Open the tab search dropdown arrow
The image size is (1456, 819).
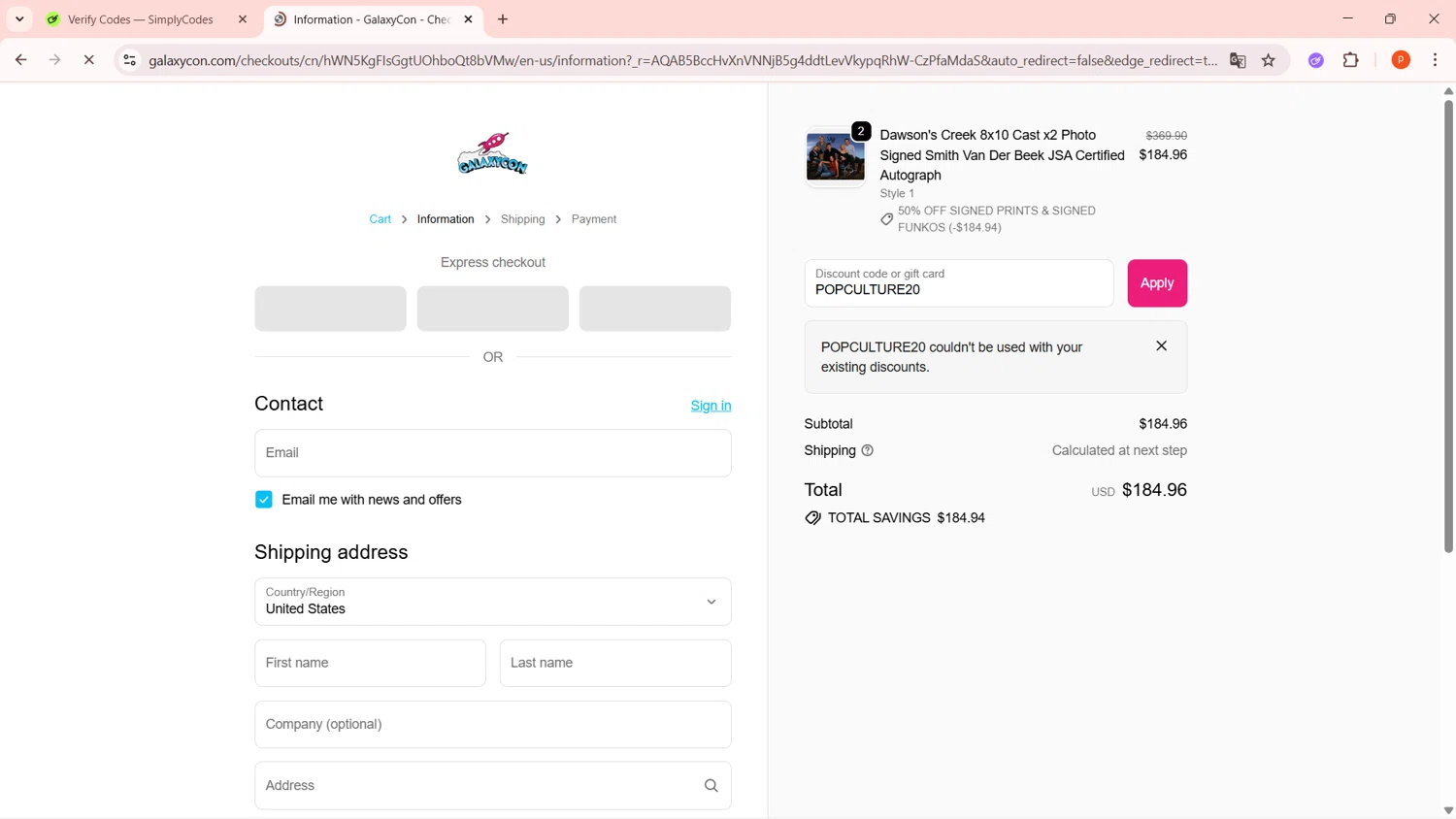coord(19,19)
